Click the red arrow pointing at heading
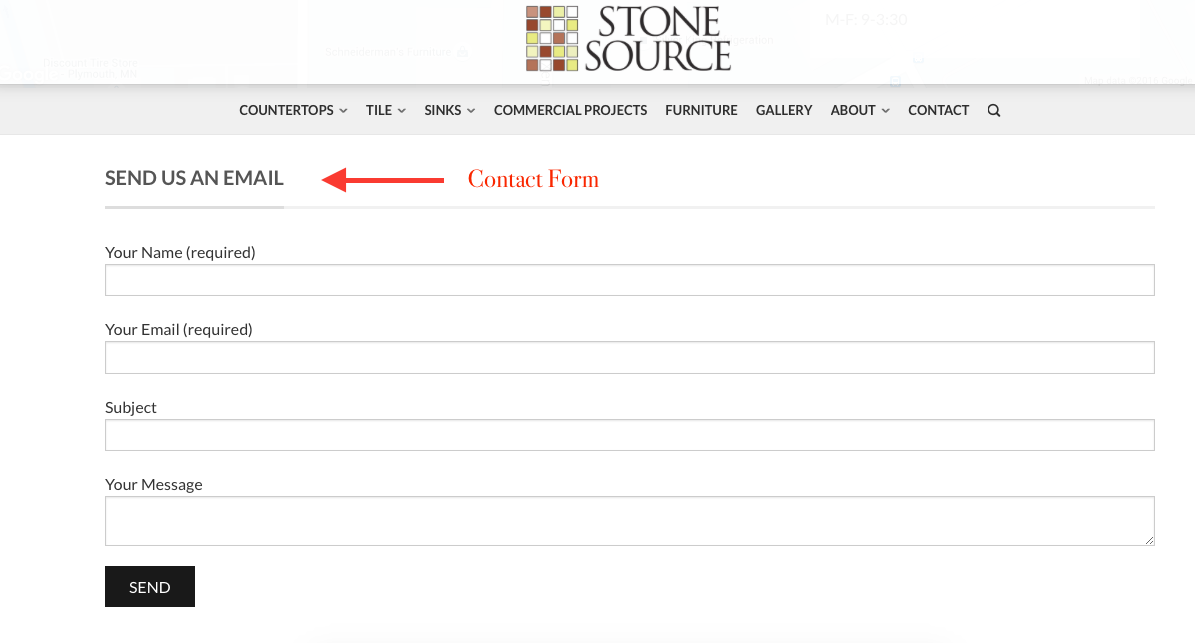 383,180
